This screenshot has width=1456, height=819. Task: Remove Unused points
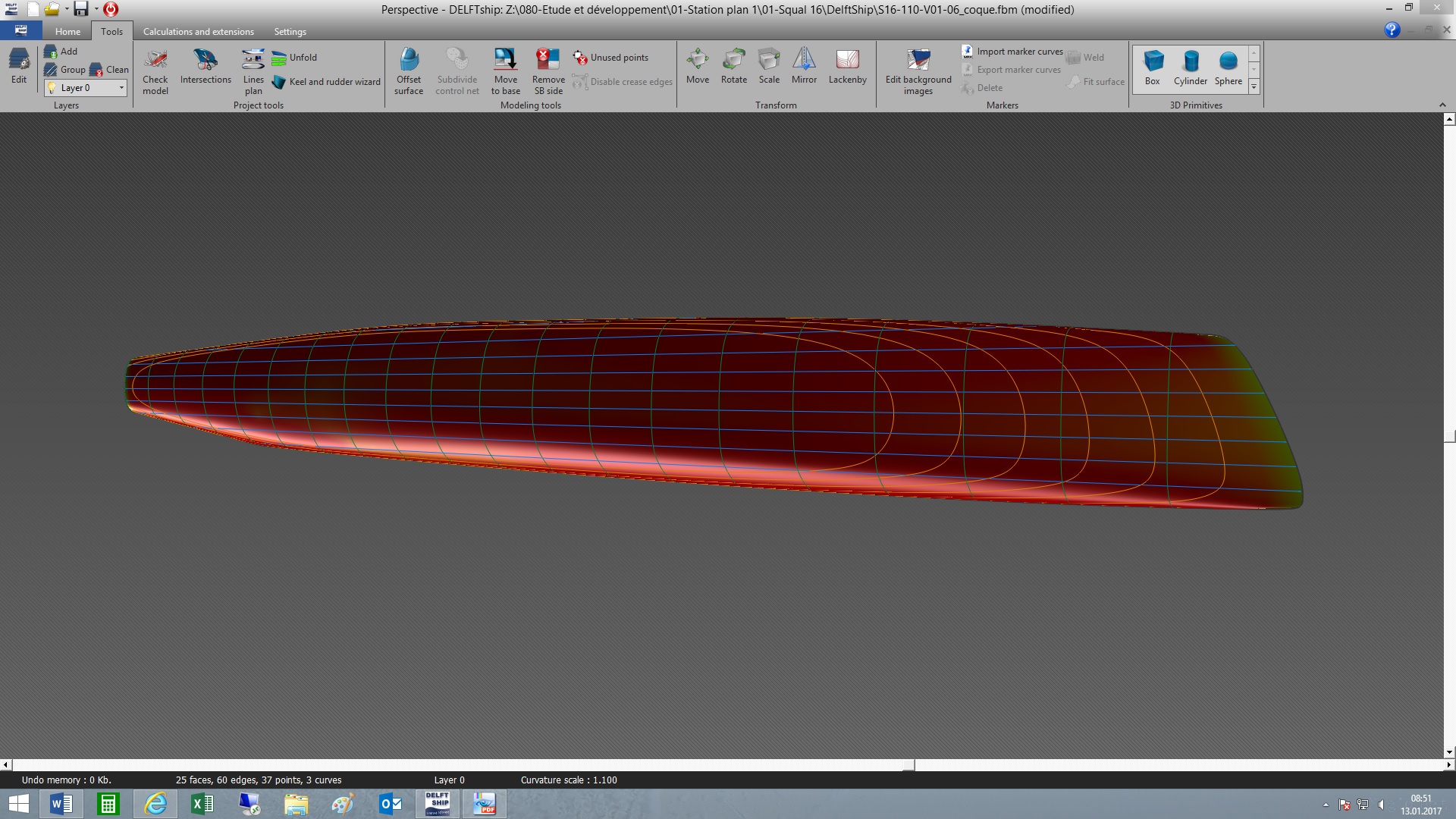click(610, 58)
